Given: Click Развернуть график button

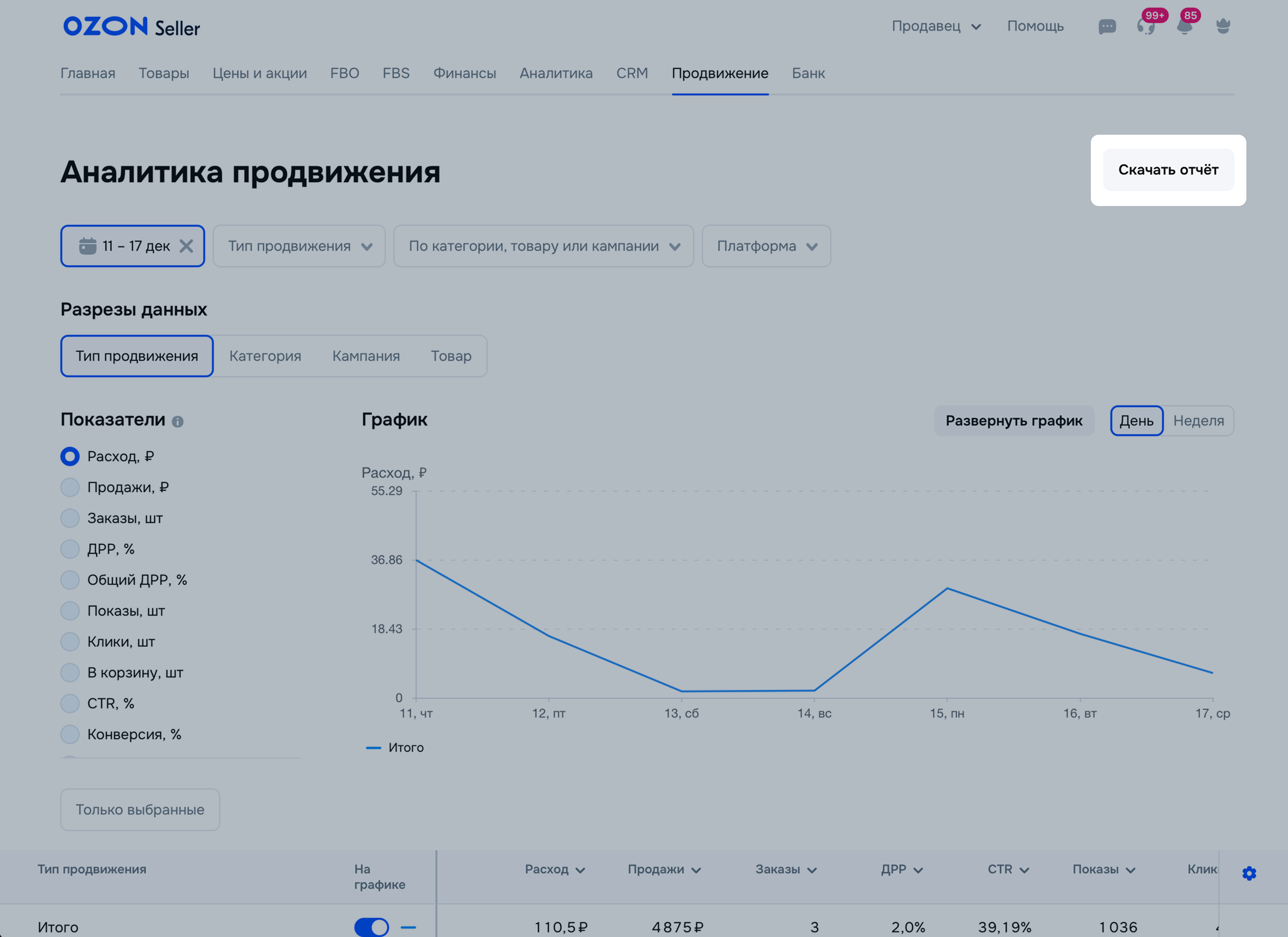Looking at the screenshot, I should coord(1014,421).
